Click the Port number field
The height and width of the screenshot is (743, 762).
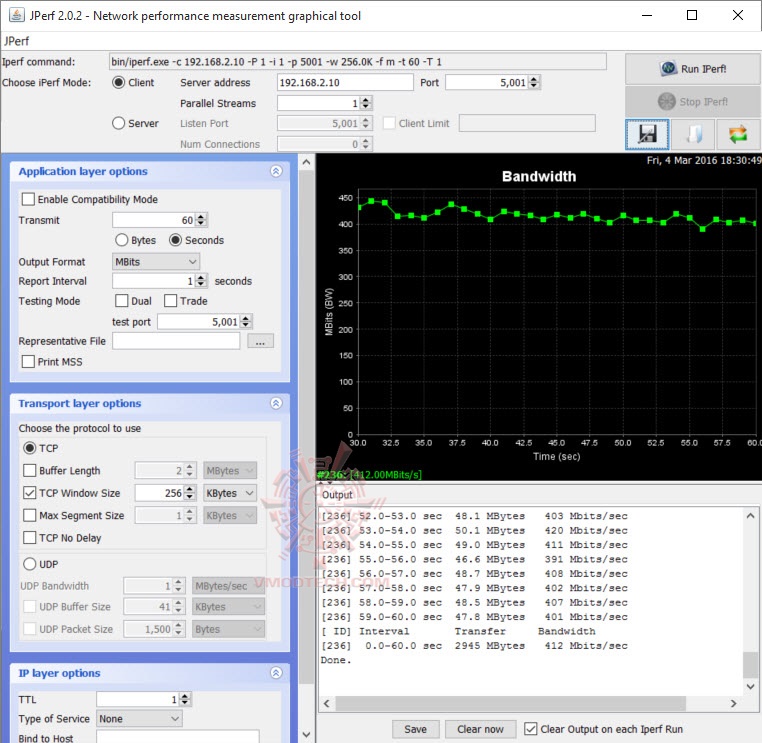pos(487,83)
